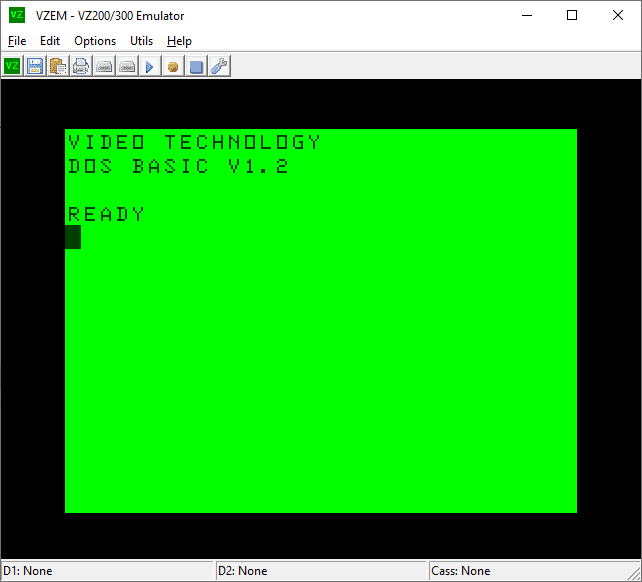Click the DOS BASIC V1.2 text line

[178, 166]
